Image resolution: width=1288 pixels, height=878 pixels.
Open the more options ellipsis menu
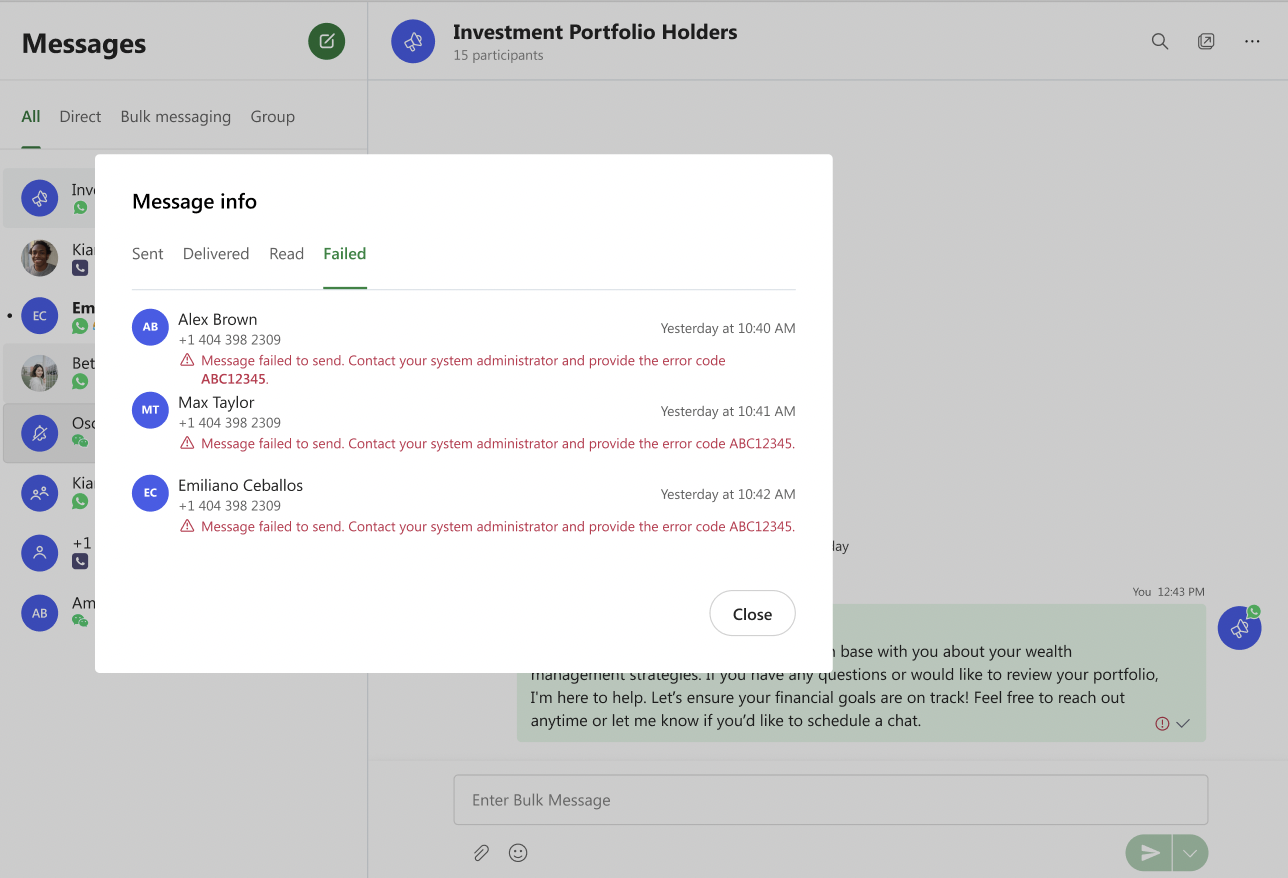[1252, 41]
